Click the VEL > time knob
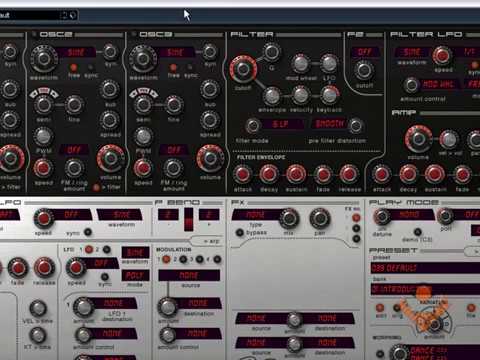Viewport: 480px width, 360px height. [x=38, y=308]
